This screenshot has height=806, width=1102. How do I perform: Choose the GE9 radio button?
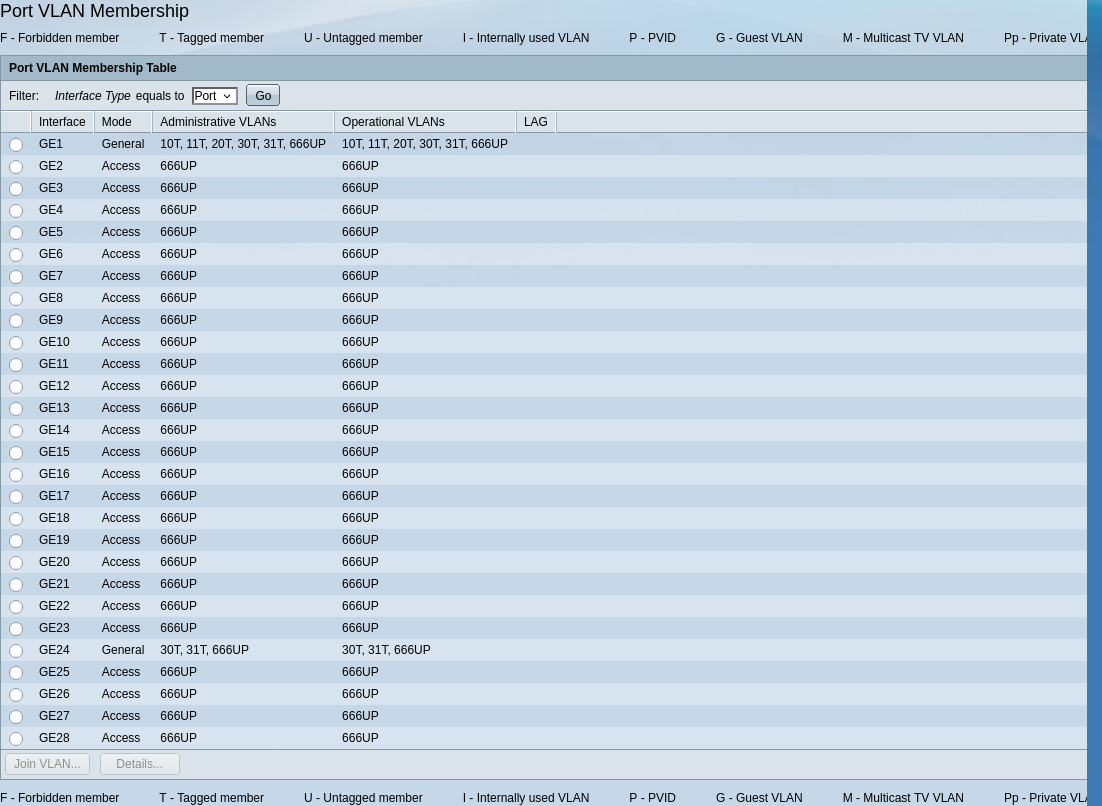(x=16, y=321)
